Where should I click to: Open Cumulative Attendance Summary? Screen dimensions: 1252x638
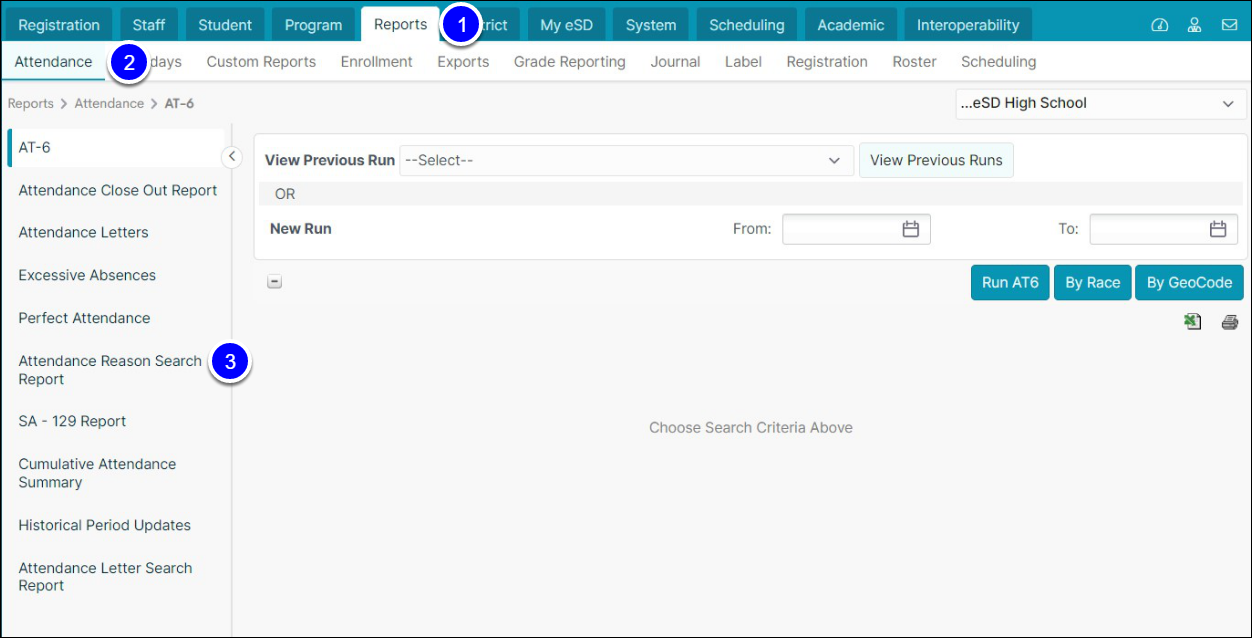pyautogui.click(x=98, y=473)
